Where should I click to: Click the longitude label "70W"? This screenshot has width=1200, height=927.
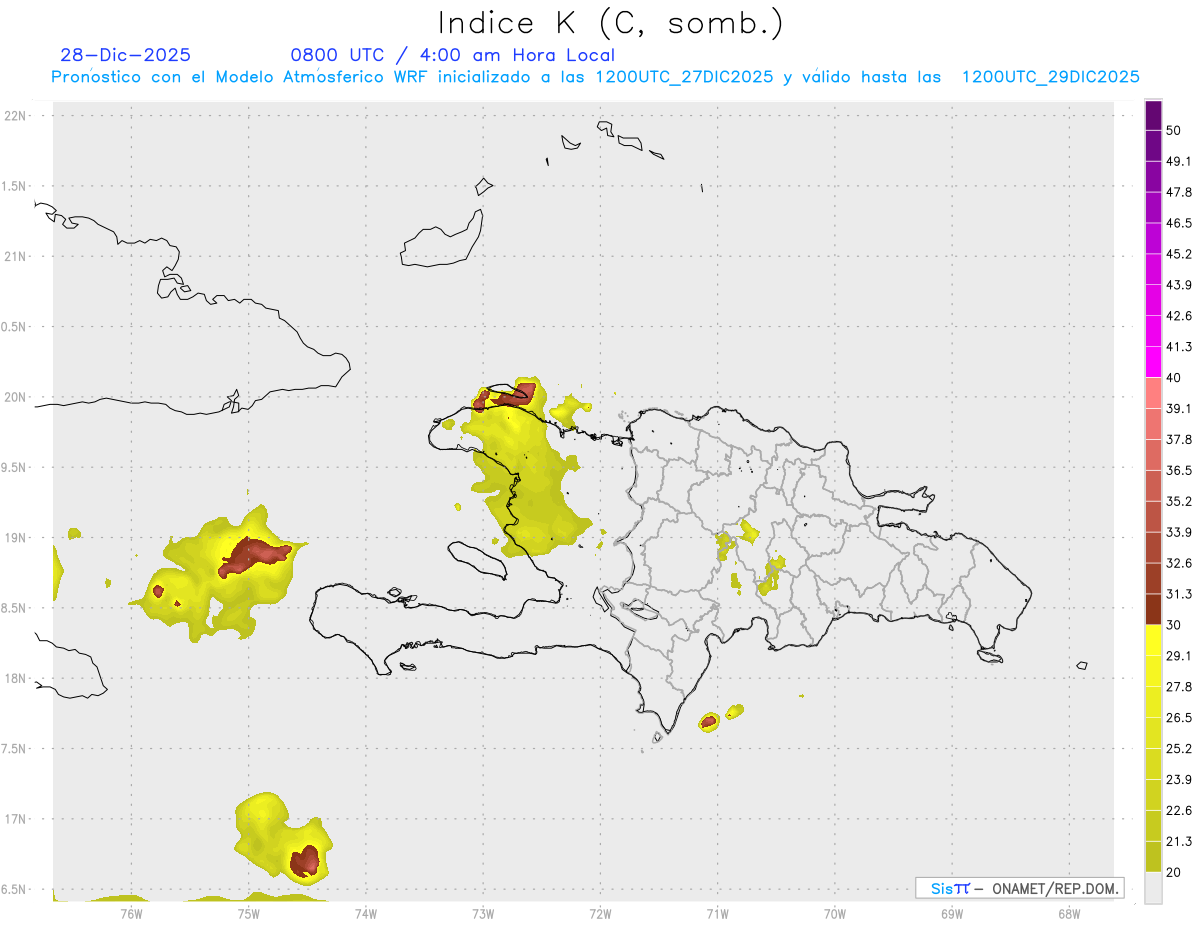click(x=835, y=913)
